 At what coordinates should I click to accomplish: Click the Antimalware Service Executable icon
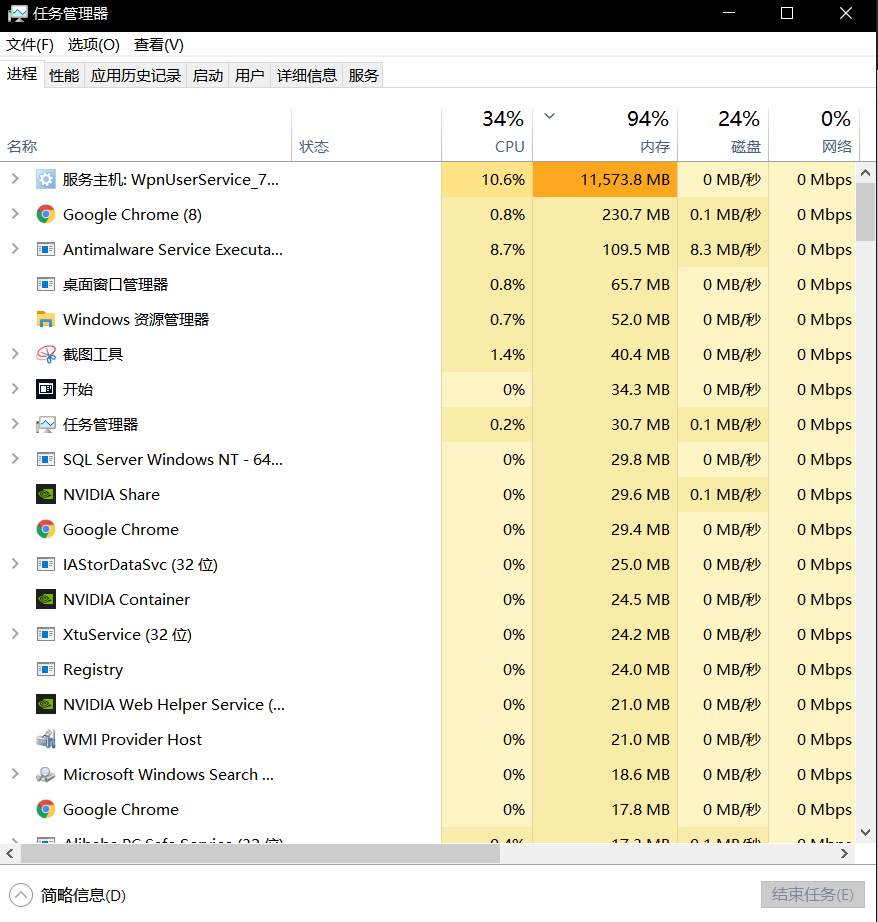[46, 249]
